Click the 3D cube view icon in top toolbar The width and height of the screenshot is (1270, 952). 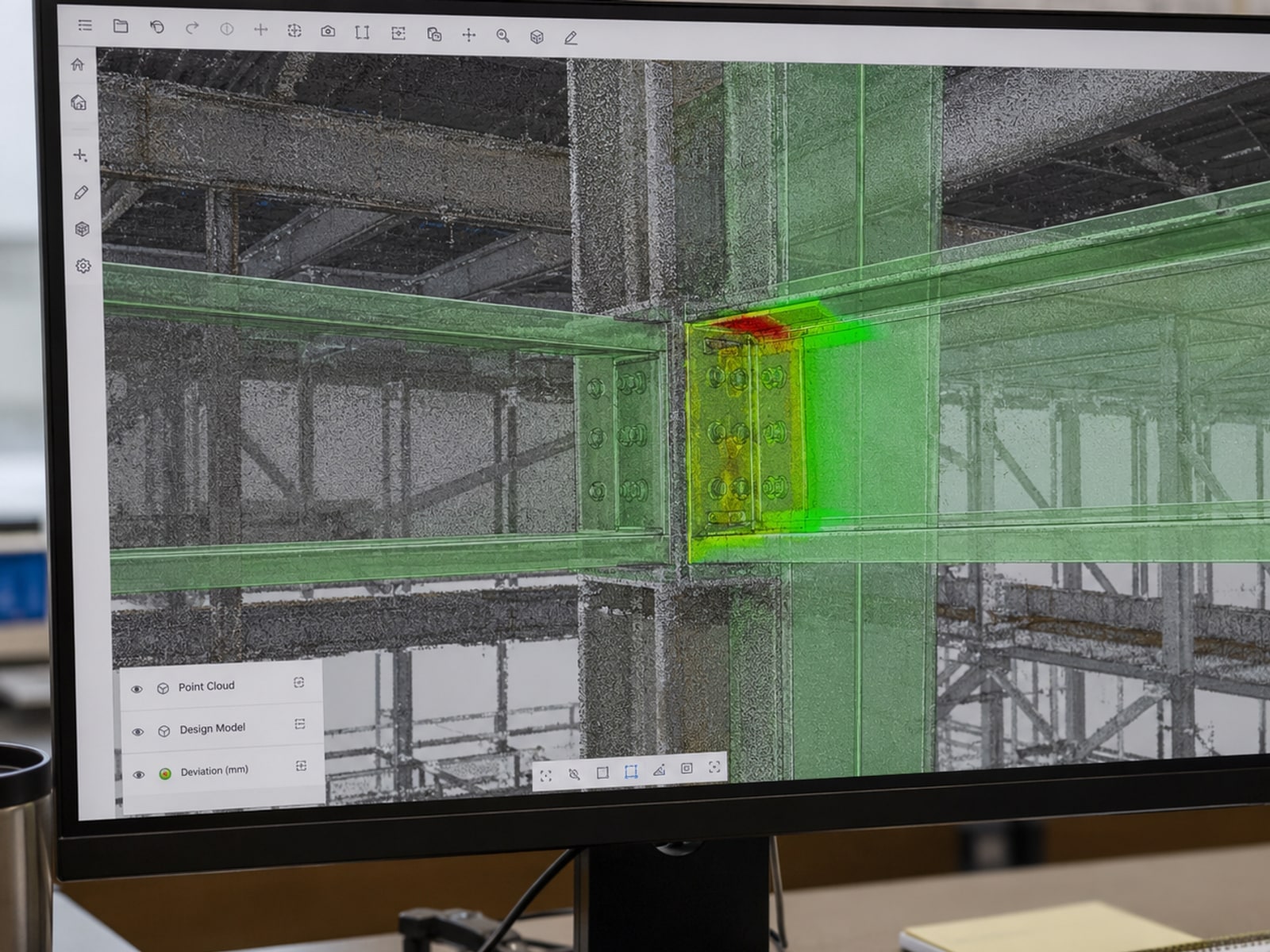[x=537, y=36]
